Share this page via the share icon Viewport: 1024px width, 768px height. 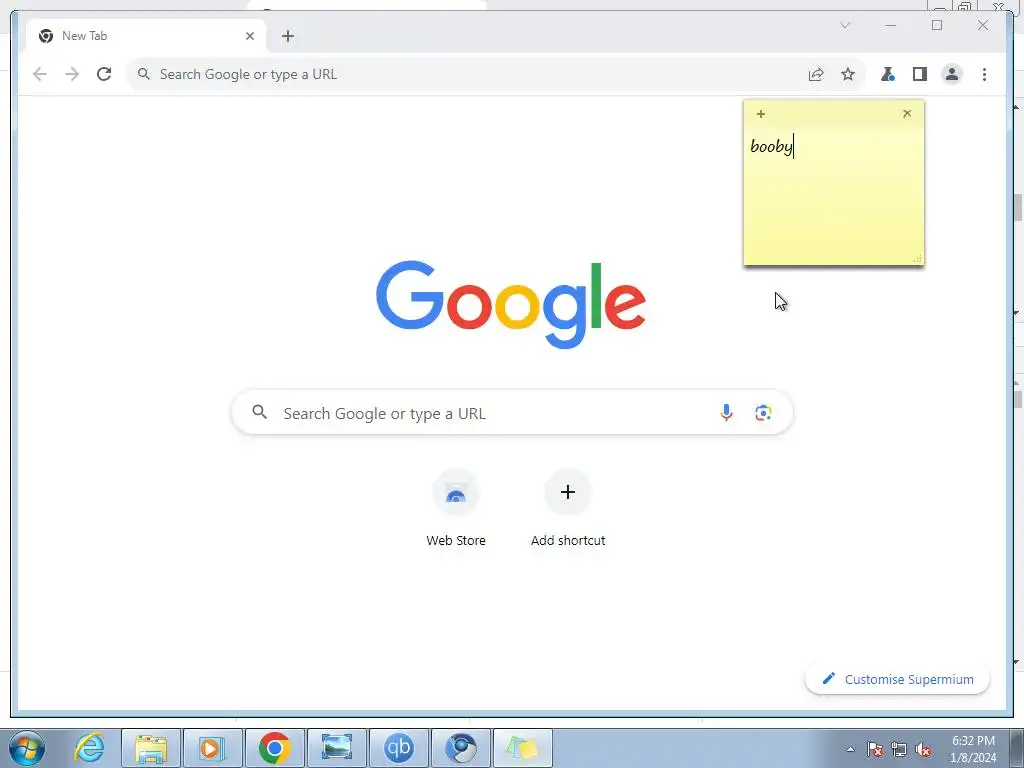pos(816,74)
